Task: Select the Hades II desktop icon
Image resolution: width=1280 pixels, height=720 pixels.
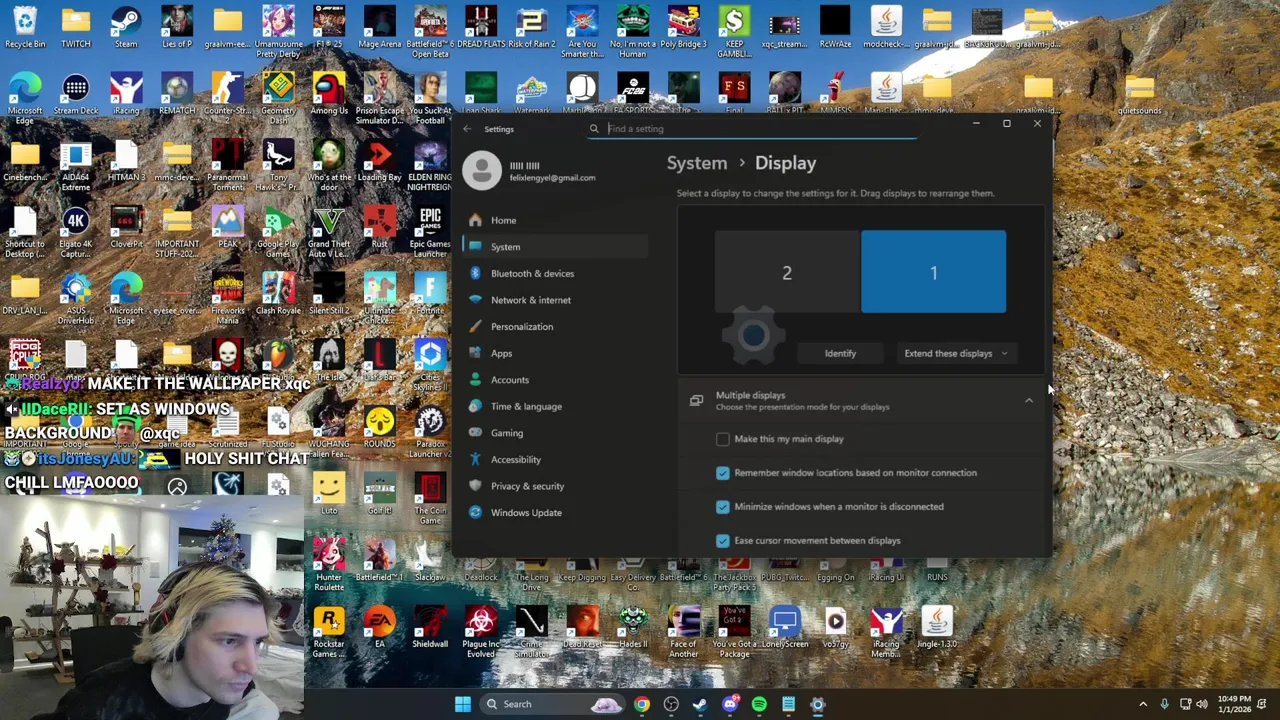Action: coord(633,628)
